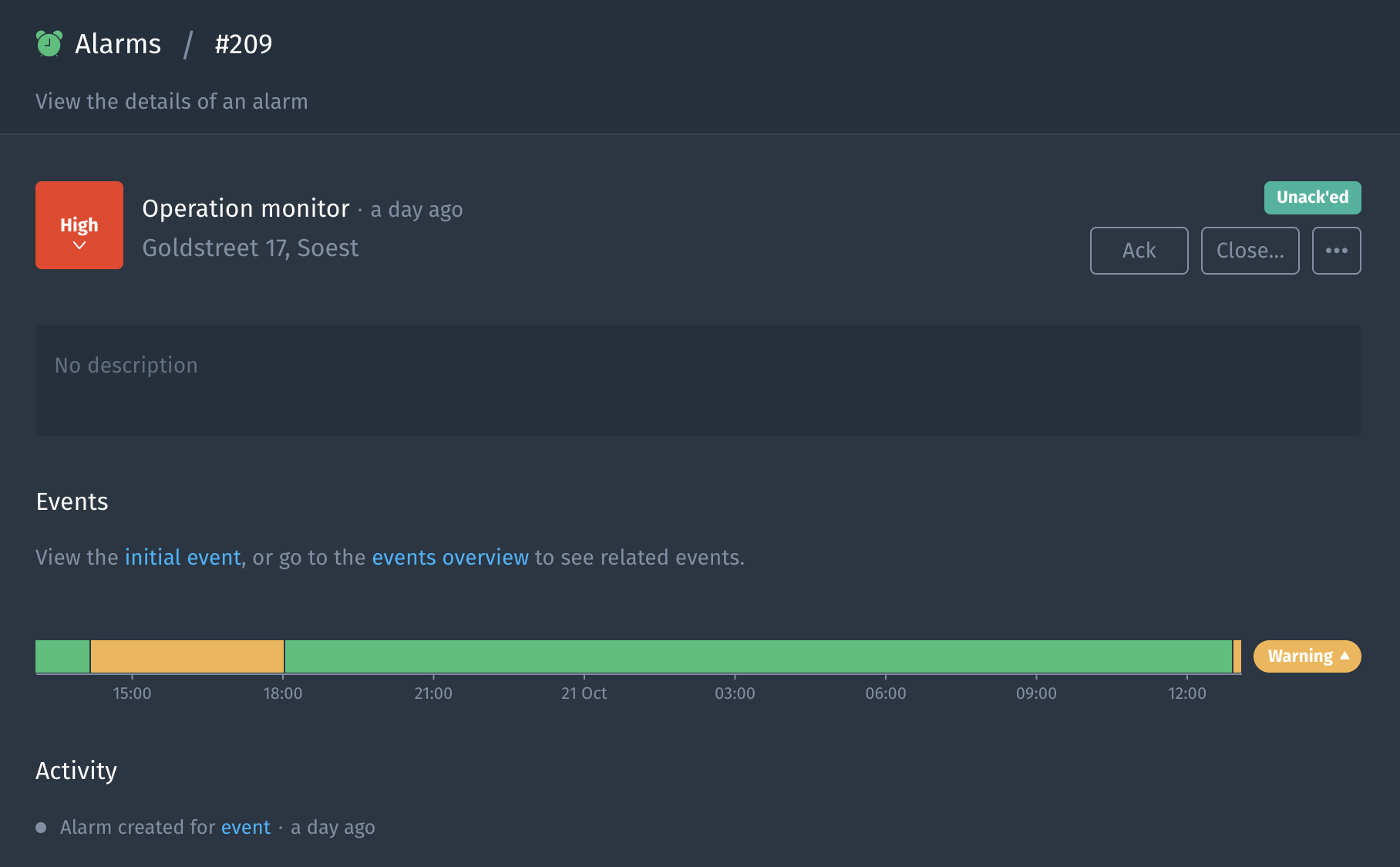Acknowledge the alarm with the Ack button
Viewport: 1400px width, 867px height.
1139,250
